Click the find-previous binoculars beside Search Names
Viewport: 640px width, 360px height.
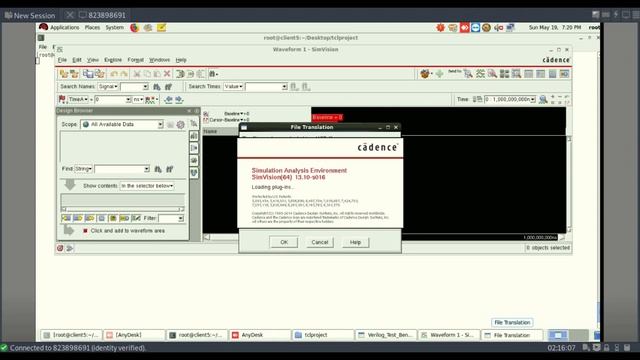[x=168, y=87]
